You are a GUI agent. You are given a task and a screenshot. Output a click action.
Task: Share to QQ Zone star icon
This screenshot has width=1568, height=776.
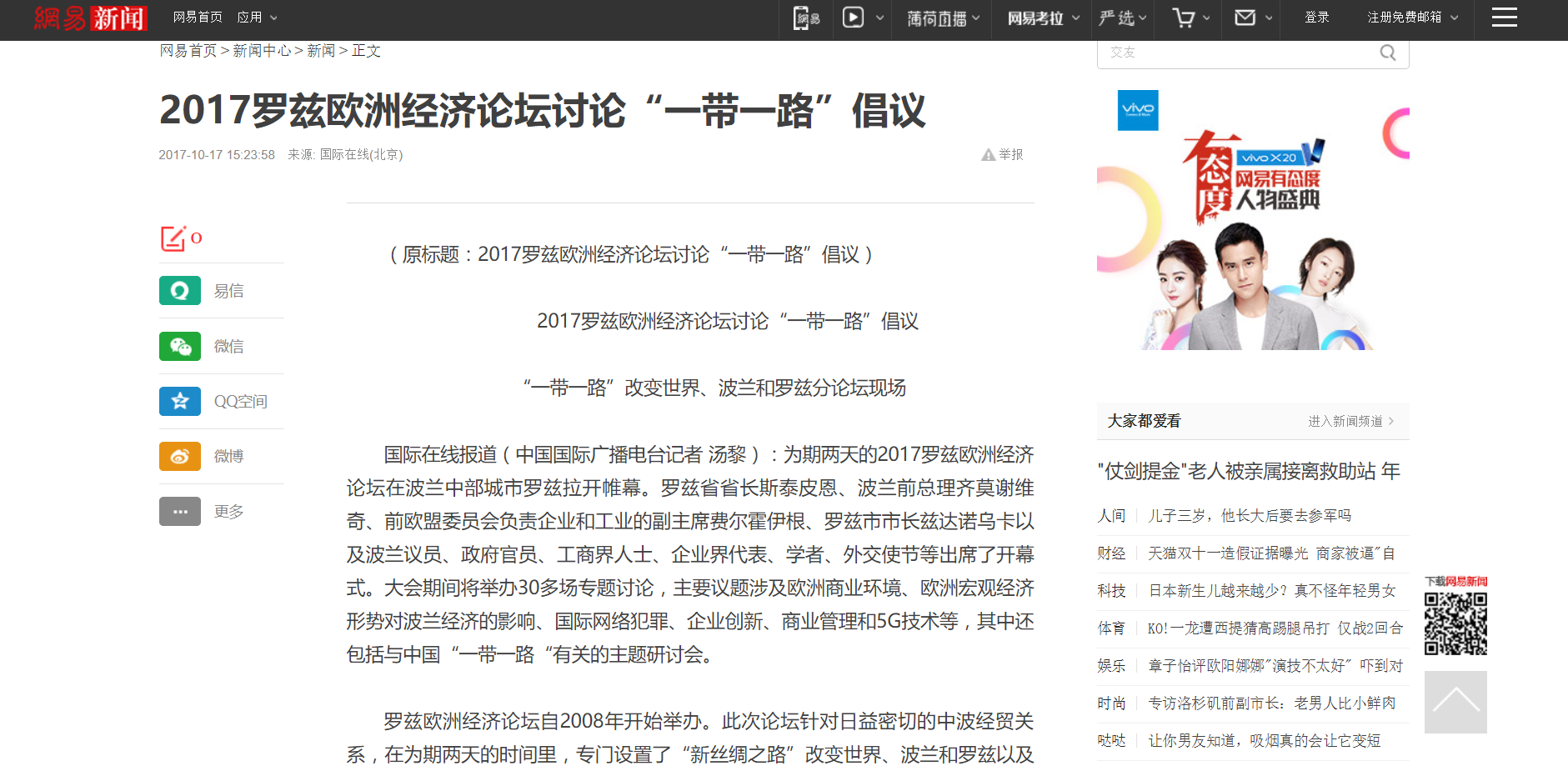coord(179,401)
